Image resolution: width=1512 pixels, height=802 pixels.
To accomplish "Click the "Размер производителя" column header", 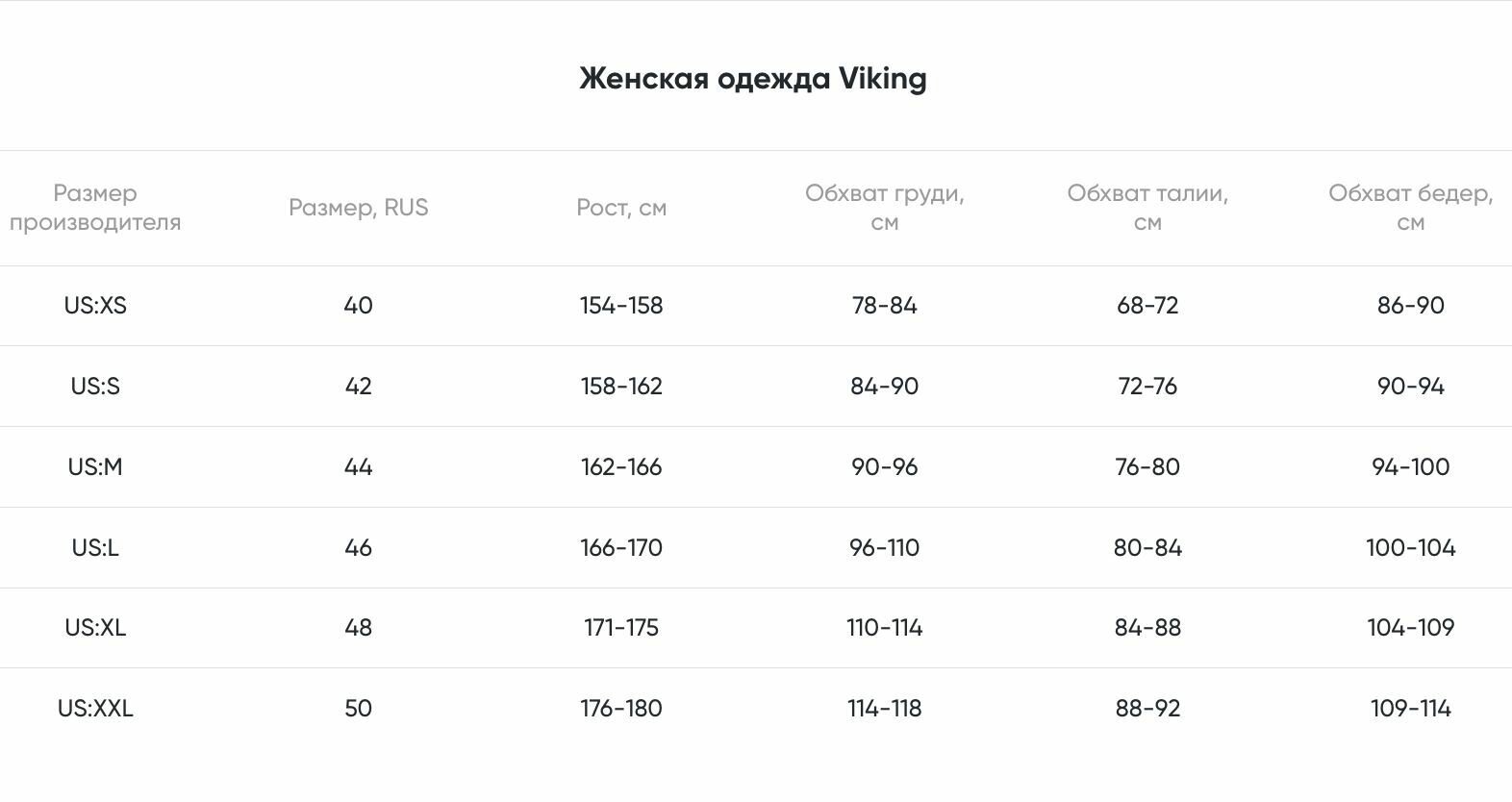I will [95, 208].
